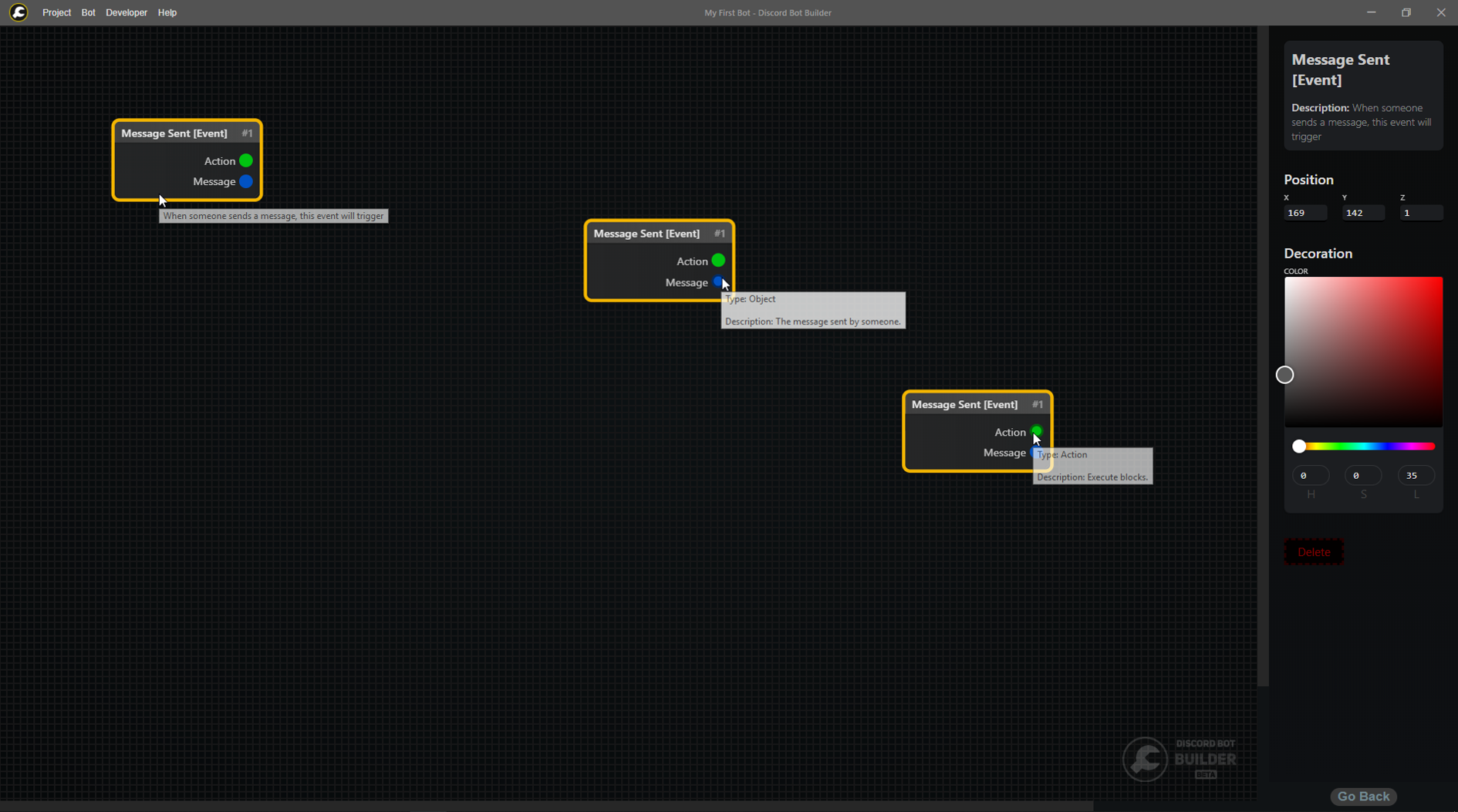Click the red Delete button

[x=1314, y=552]
